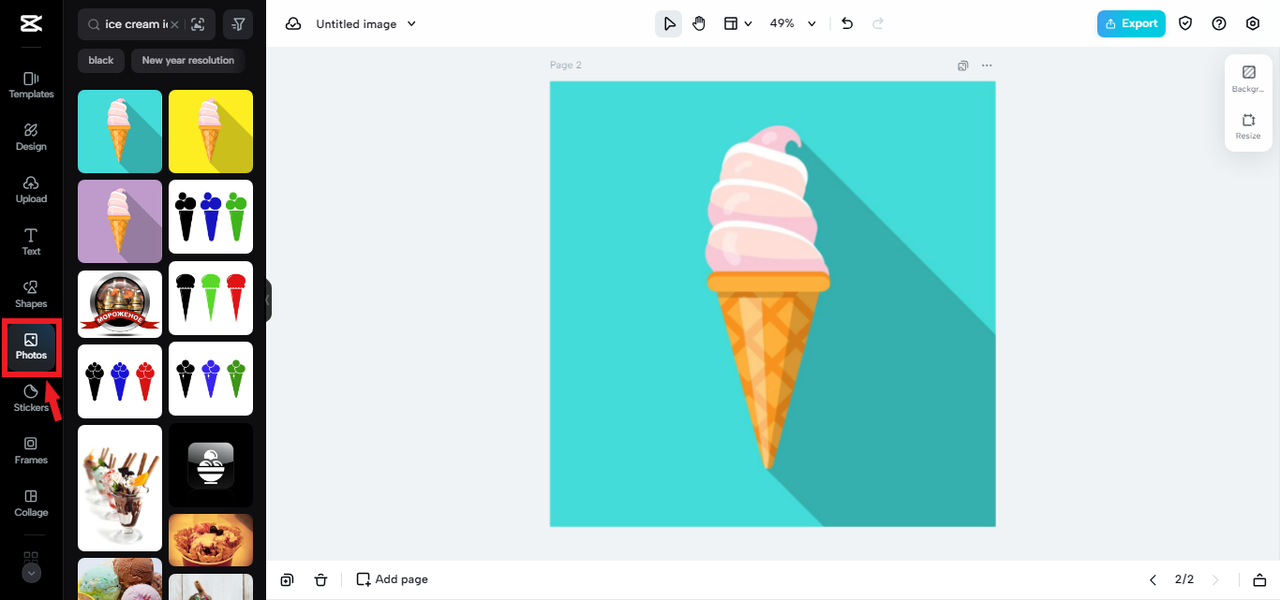Open the pages layer panel icon
Image resolution: width=1280 pixels, height=600 pixels.
[x=1260, y=580]
